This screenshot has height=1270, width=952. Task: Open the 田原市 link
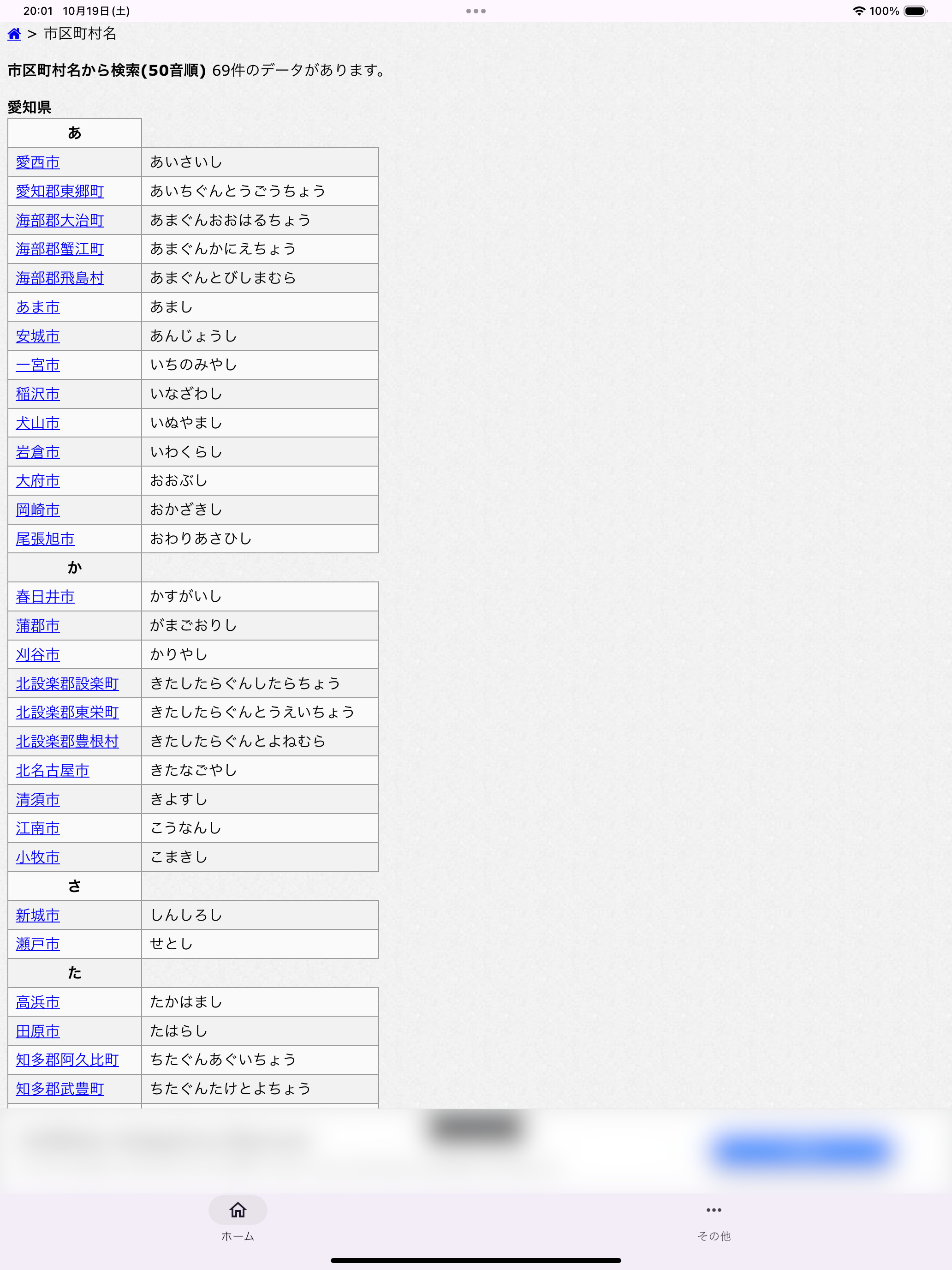pos(38,1031)
